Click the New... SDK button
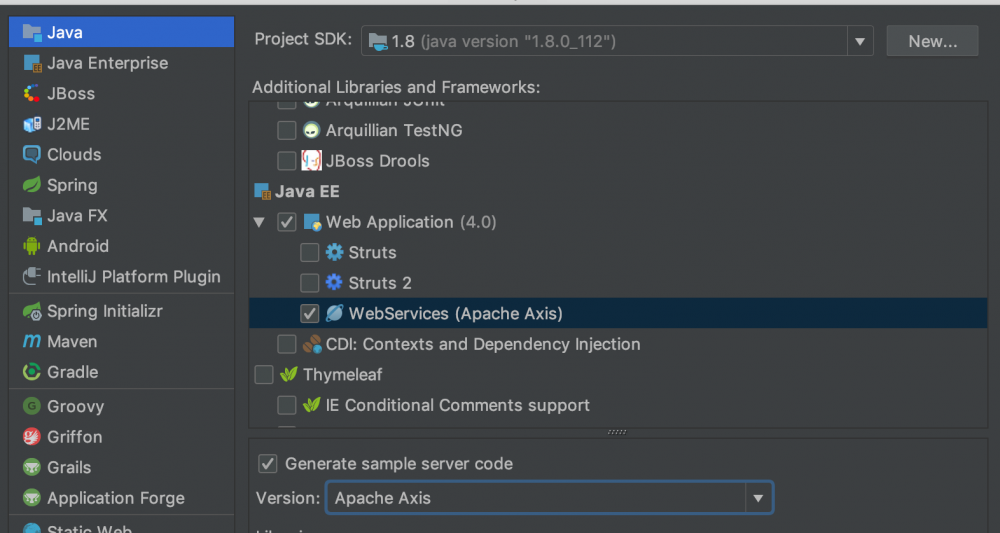 (932, 41)
